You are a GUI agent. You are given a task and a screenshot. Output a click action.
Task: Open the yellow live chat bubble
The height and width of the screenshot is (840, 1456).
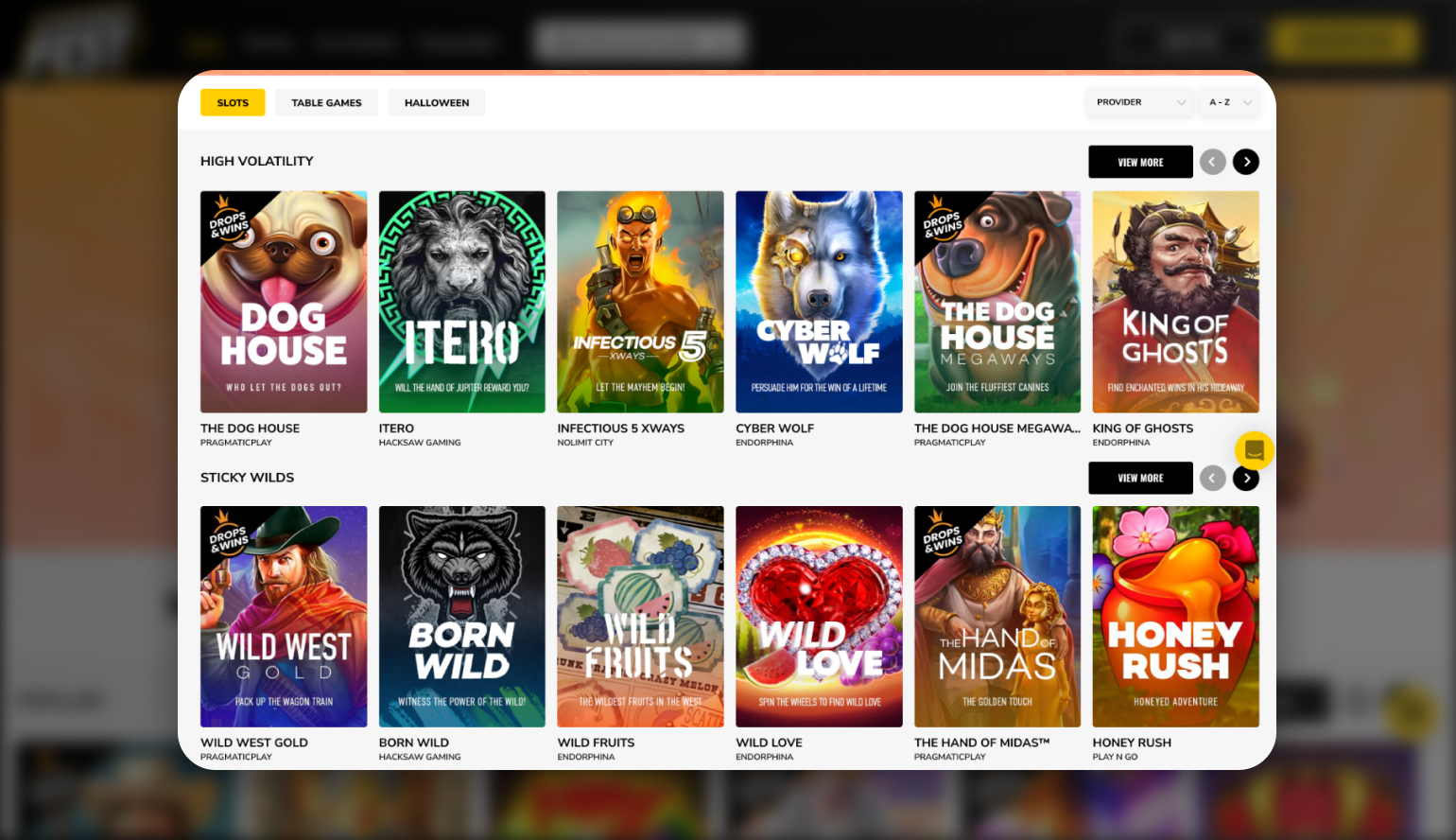pyautogui.click(x=1255, y=450)
